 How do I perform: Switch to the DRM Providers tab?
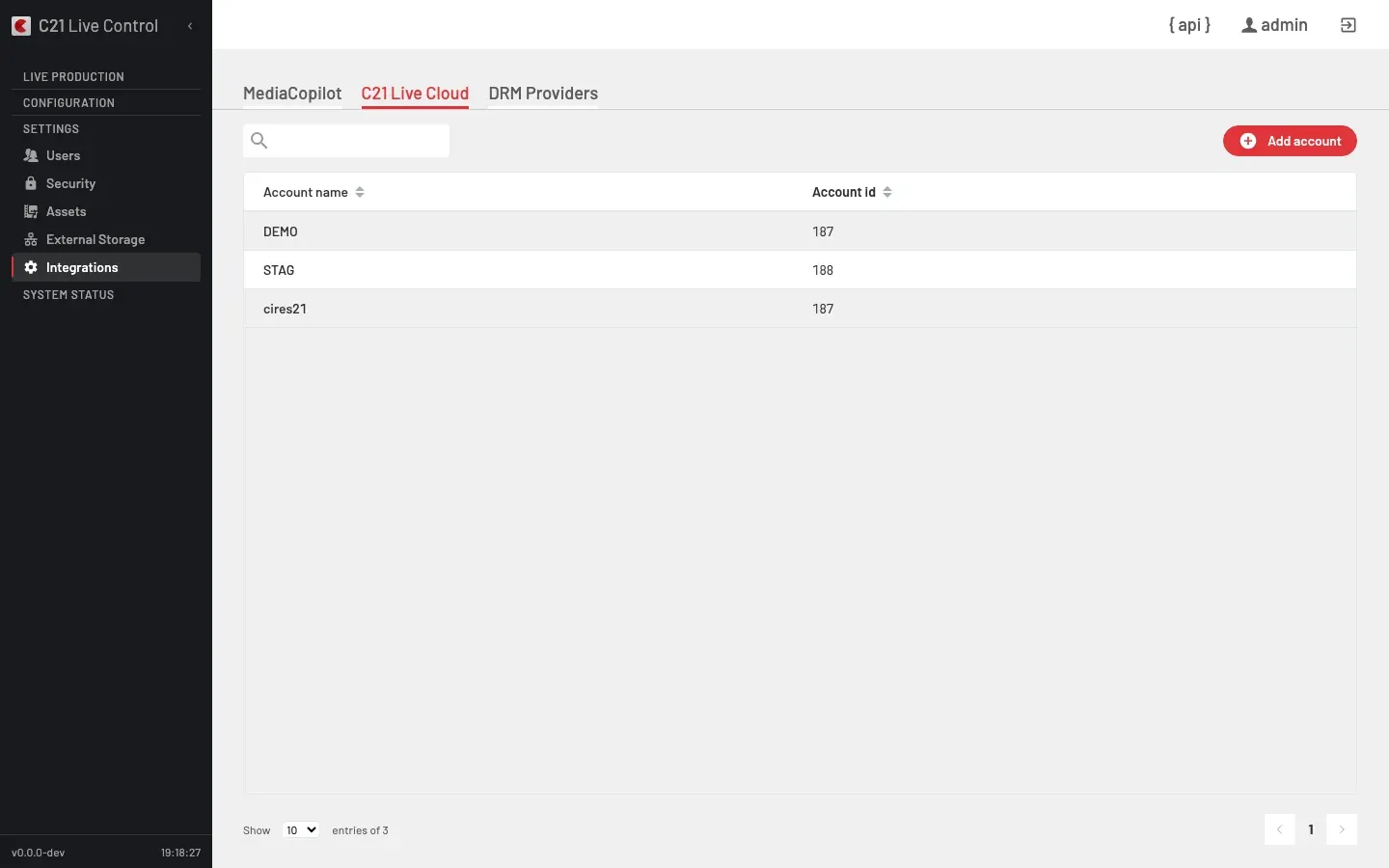click(x=543, y=94)
